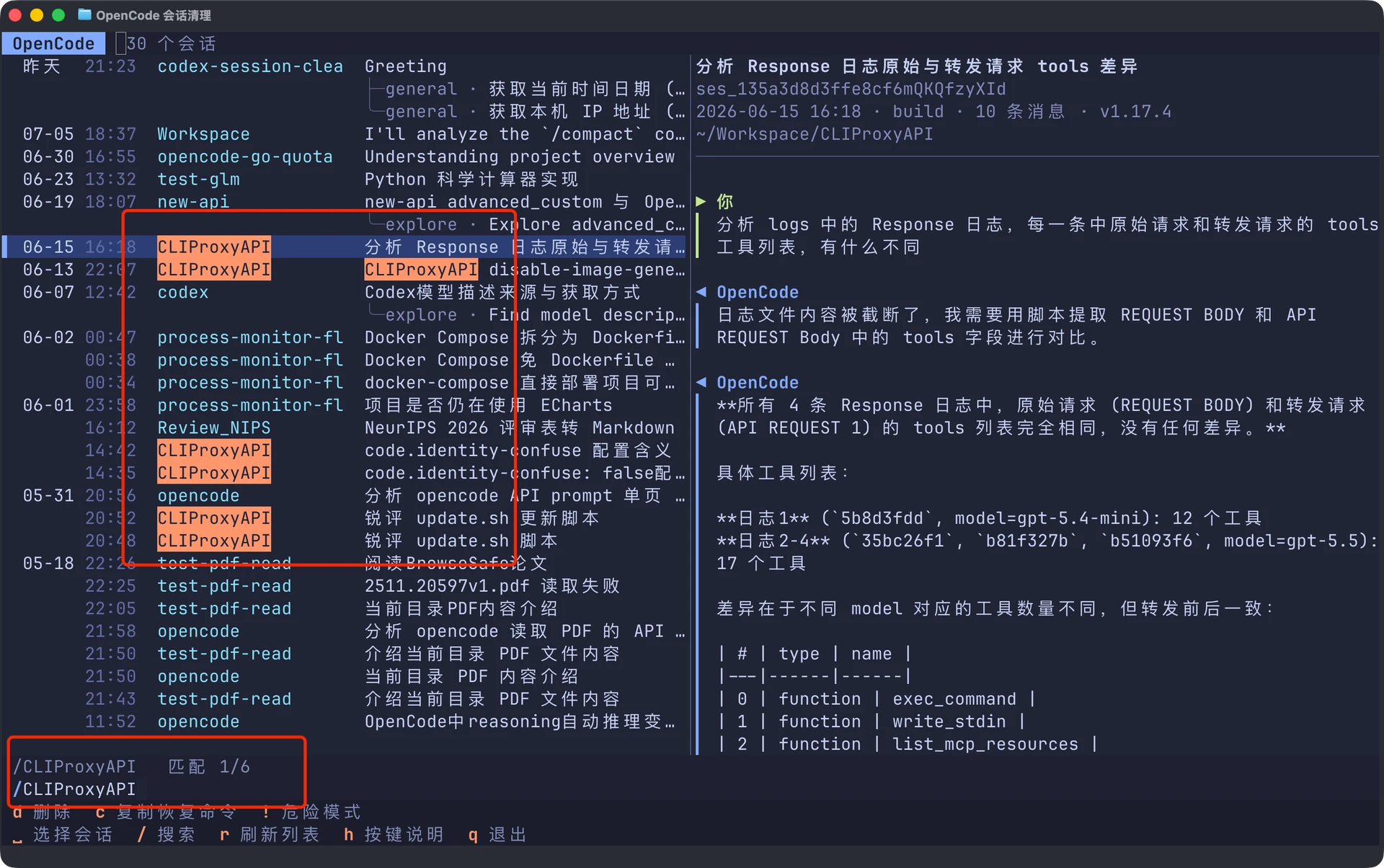
Task: Click the d 删除 shortcut hint
Action: coord(42,812)
